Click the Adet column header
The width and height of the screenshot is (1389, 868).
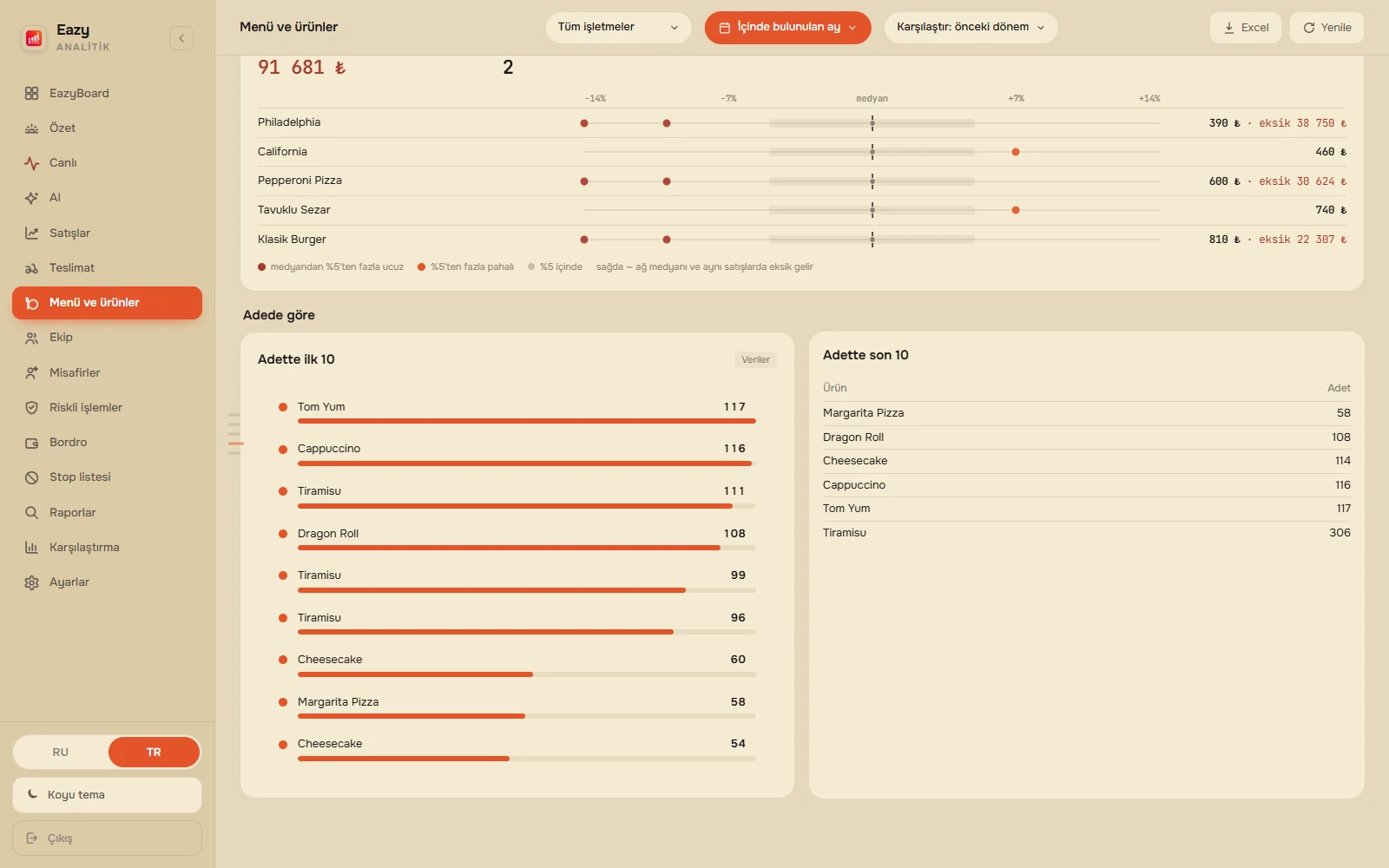[1339, 388]
